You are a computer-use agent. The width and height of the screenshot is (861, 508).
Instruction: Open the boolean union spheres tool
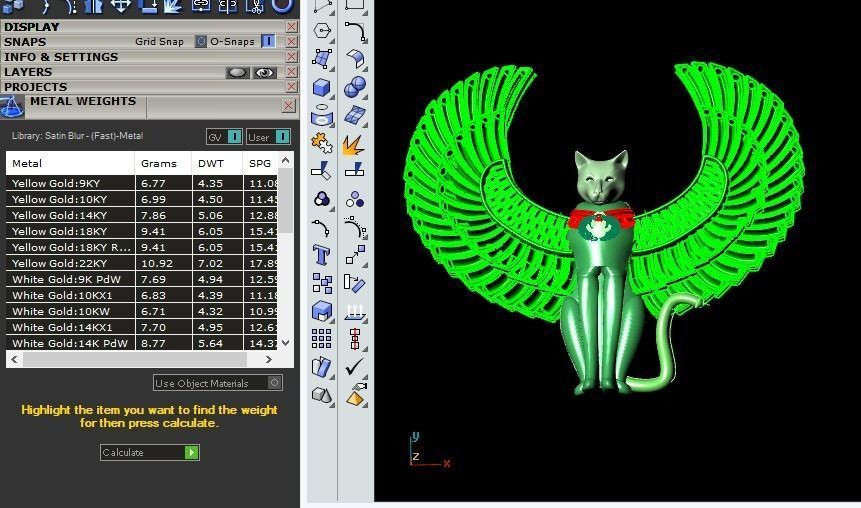coord(355,87)
